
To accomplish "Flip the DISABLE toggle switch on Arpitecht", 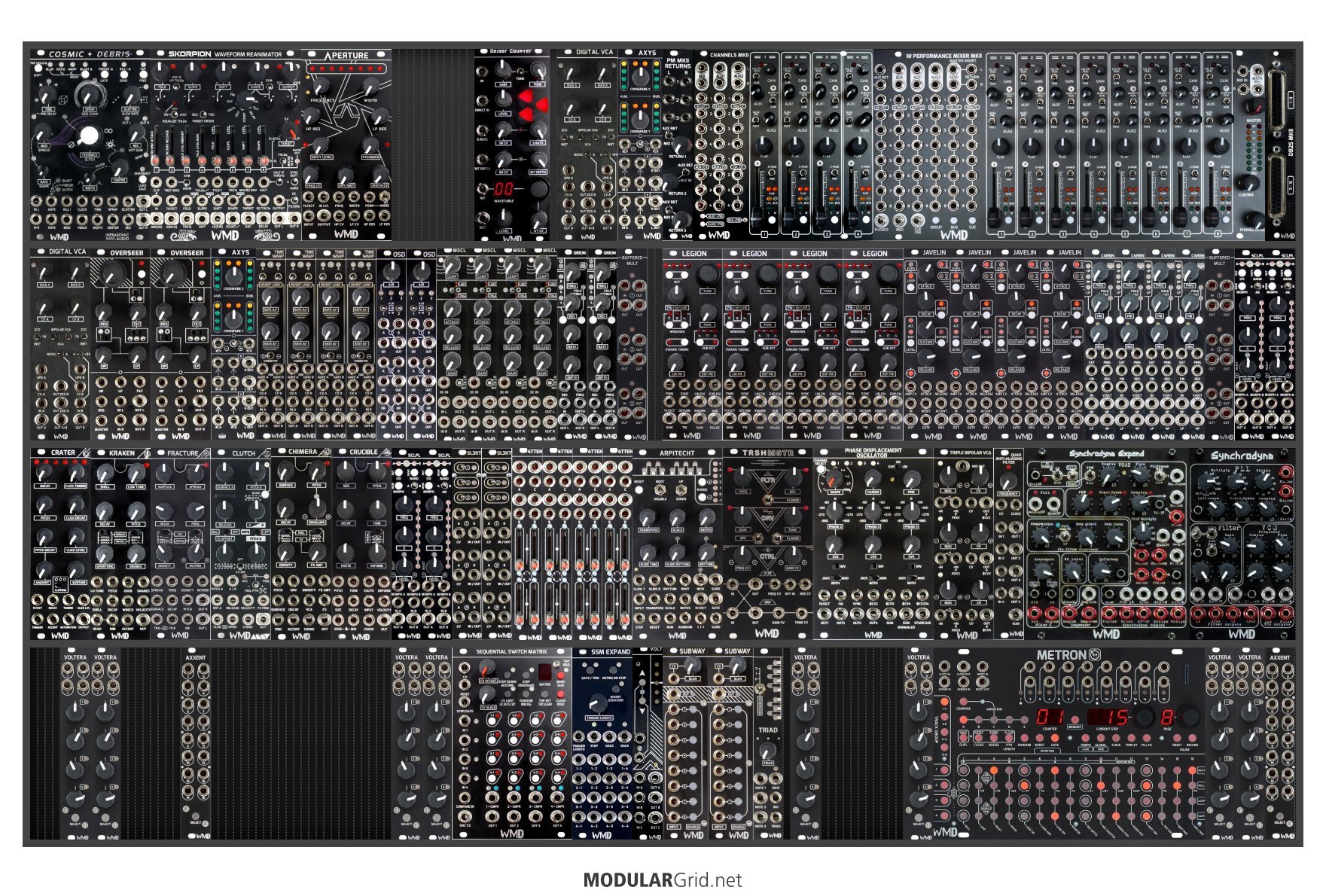I will click(661, 488).
